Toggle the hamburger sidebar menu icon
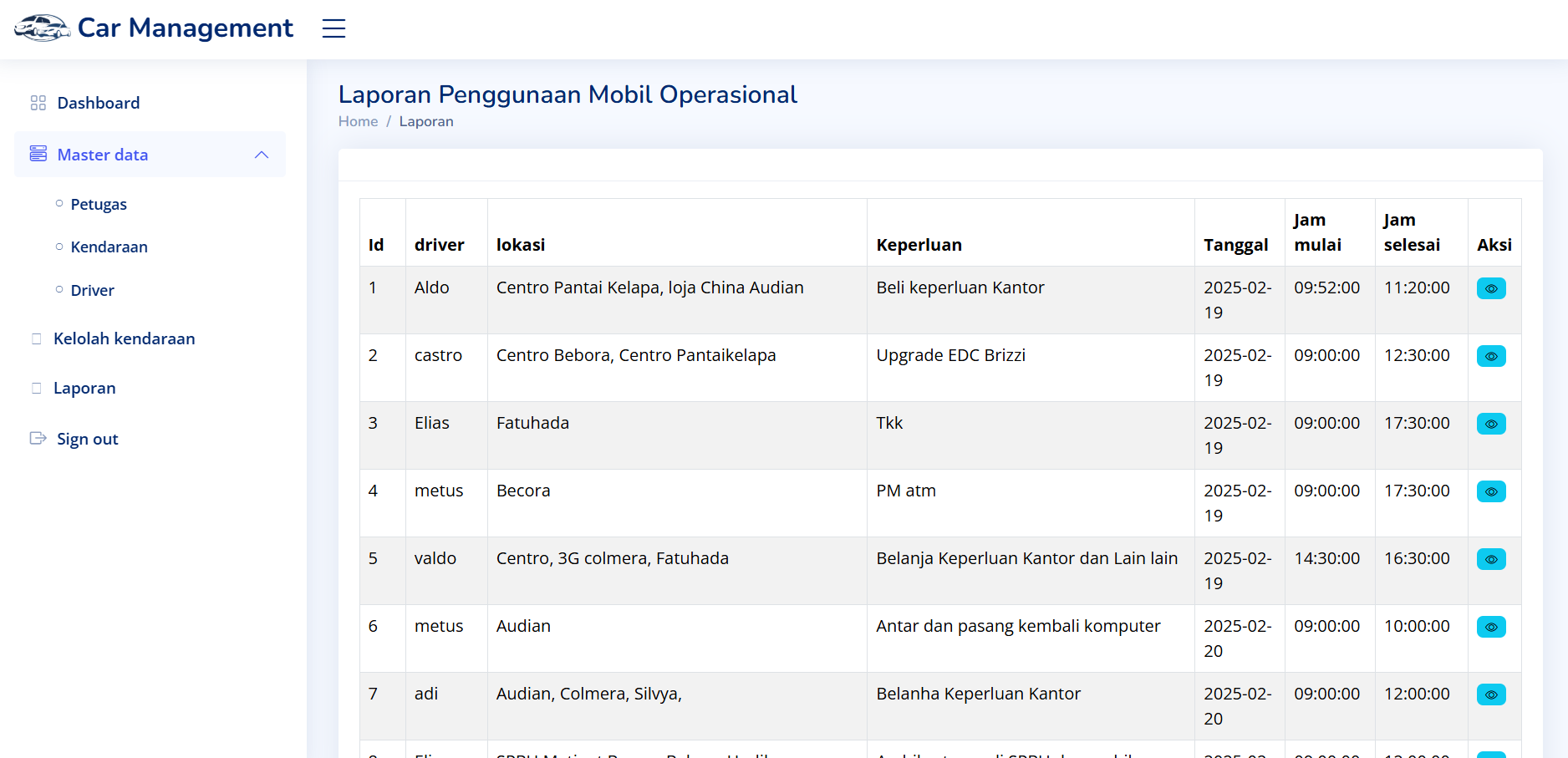Viewport: 1568px width, 758px height. pyautogui.click(x=333, y=28)
